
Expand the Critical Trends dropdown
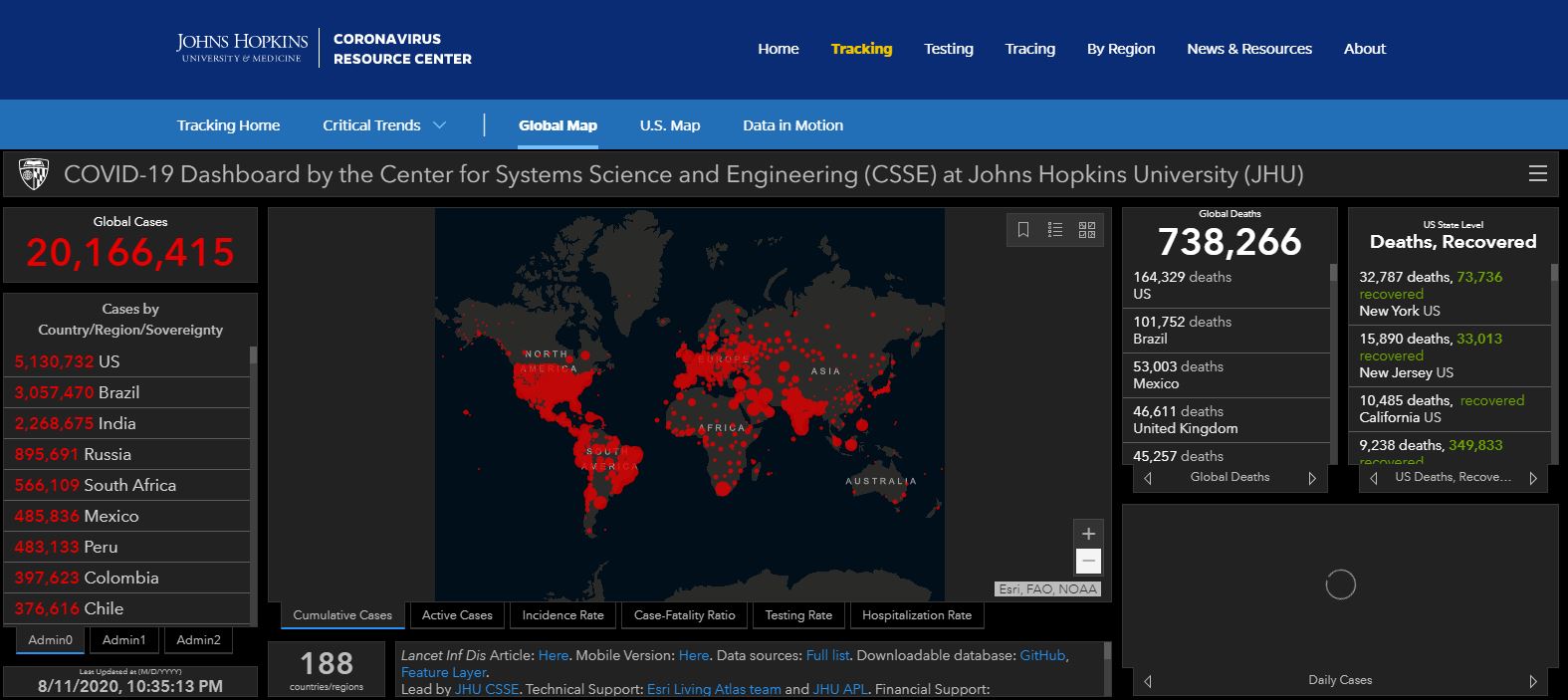coord(384,125)
